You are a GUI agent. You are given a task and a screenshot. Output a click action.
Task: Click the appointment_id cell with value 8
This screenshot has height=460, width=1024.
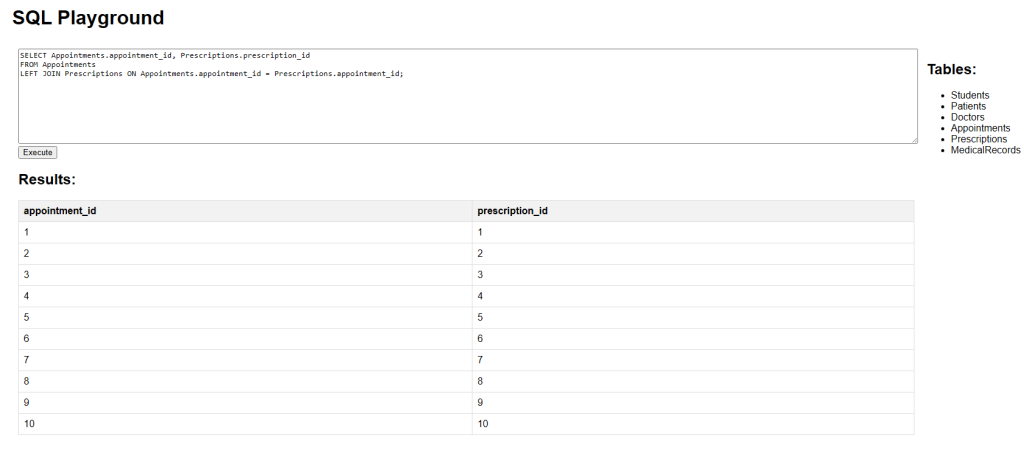click(x=246, y=382)
